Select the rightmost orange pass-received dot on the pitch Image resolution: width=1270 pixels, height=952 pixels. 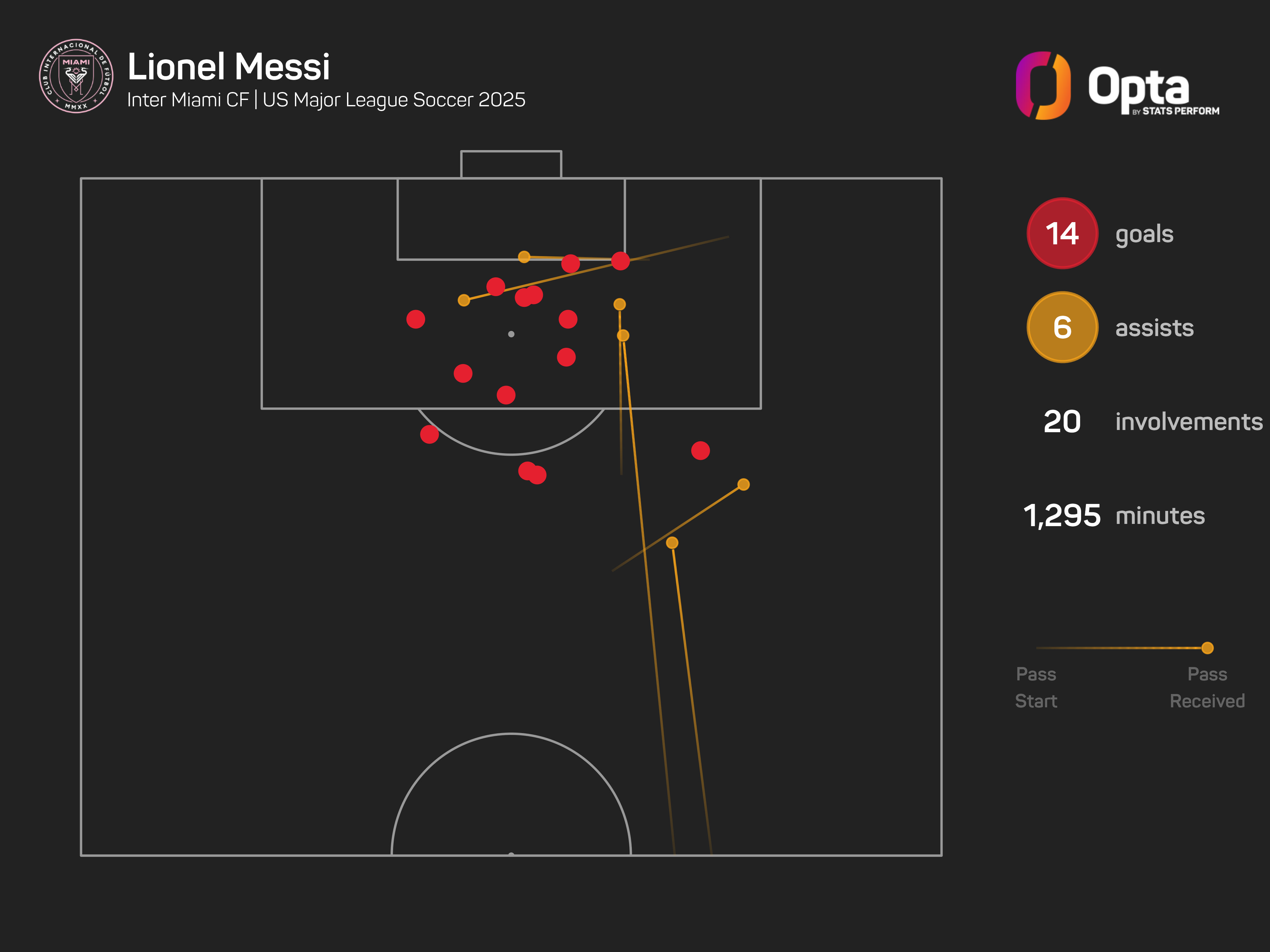tap(743, 484)
